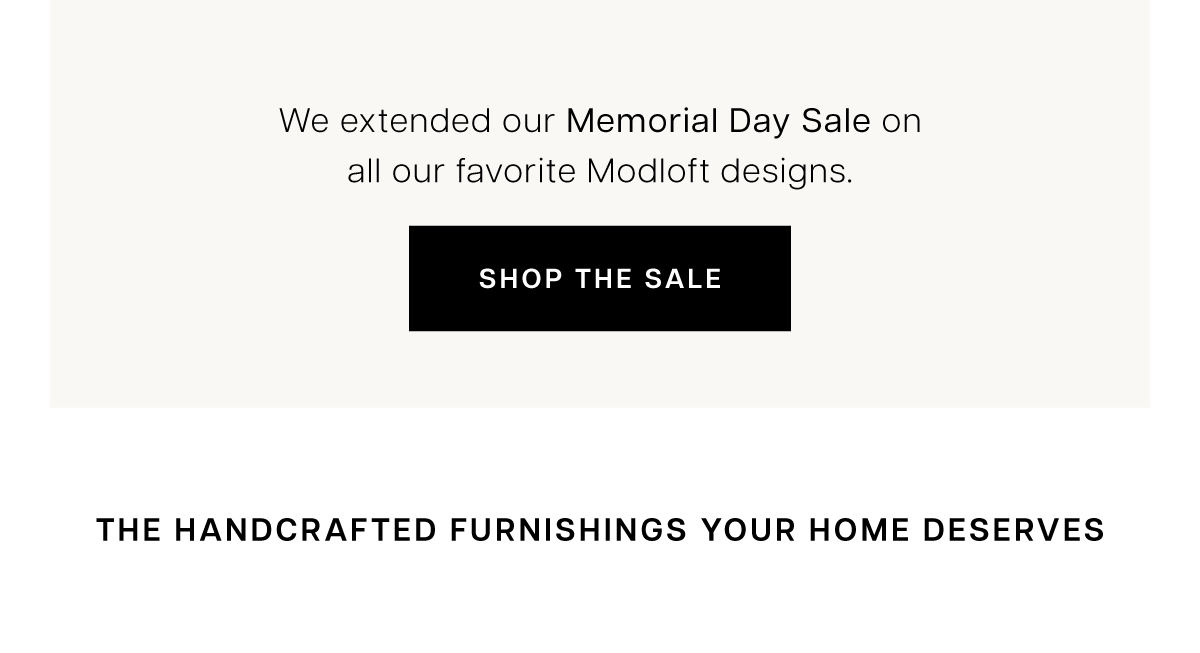Click the word THE starting the heading
This screenshot has width=1200, height=653.
click(x=129, y=530)
